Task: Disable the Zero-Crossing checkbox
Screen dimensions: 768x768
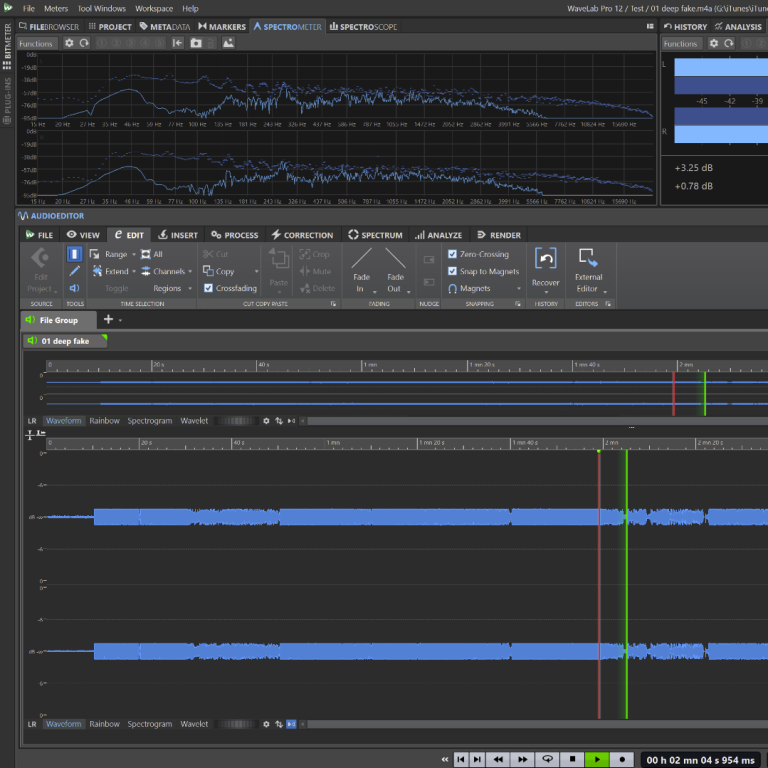Action: point(453,254)
